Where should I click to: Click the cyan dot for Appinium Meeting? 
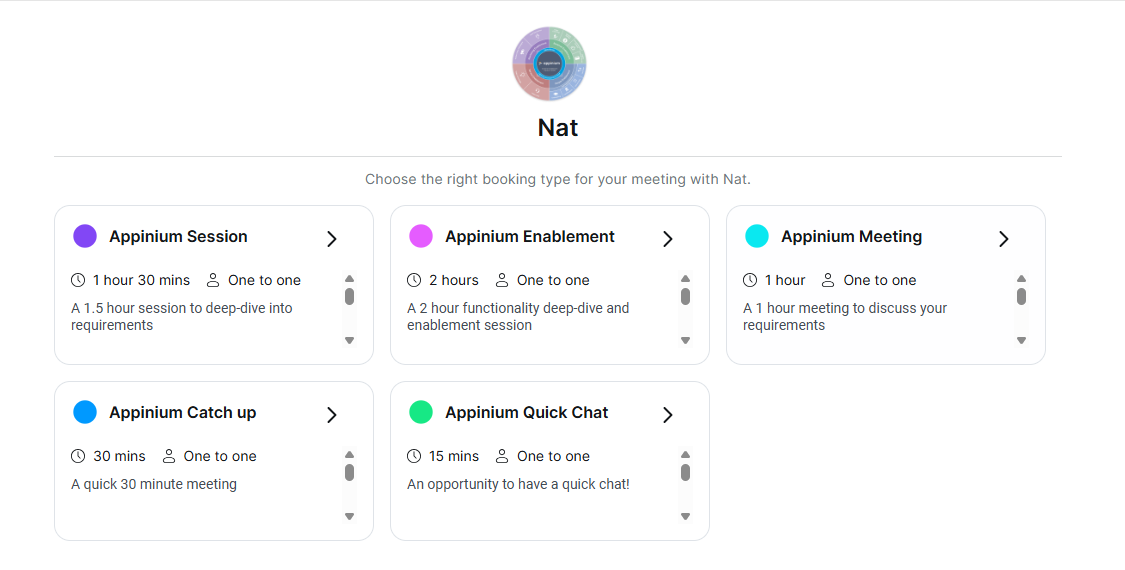(757, 236)
